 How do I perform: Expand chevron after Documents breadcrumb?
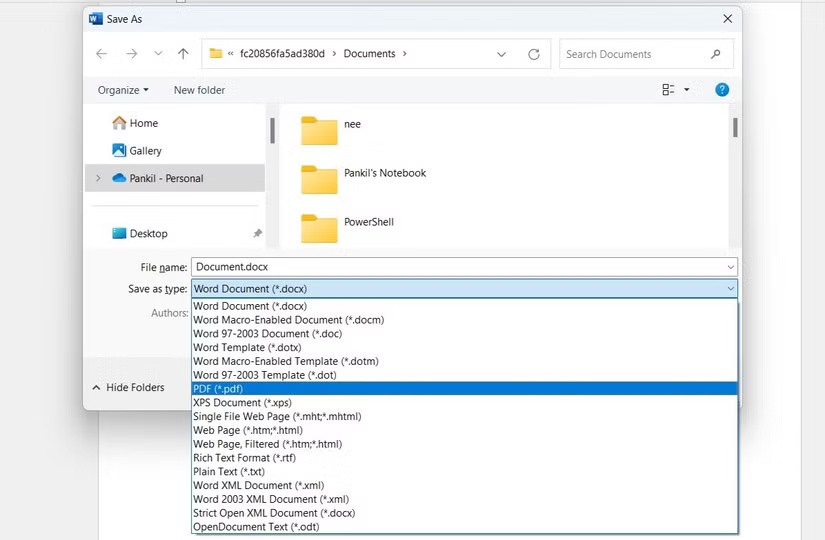(x=405, y=54)
